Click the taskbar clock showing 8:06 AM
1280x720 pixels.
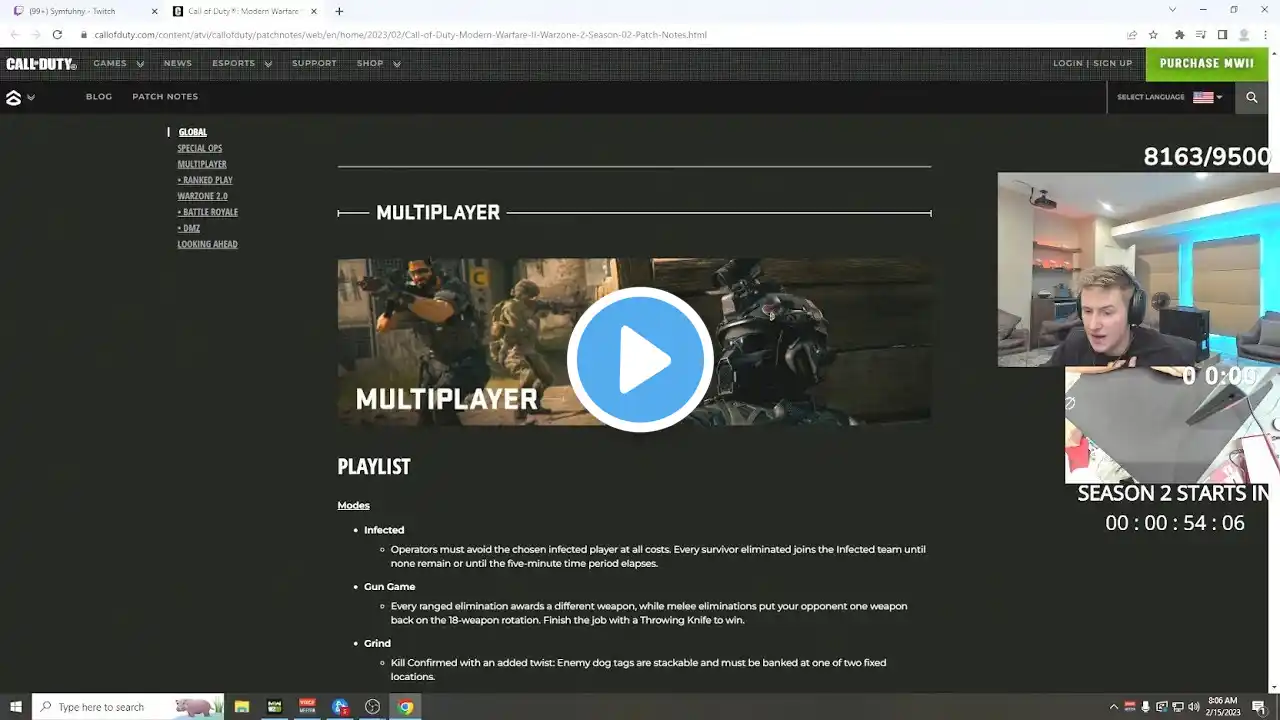tap(1221, 707)
